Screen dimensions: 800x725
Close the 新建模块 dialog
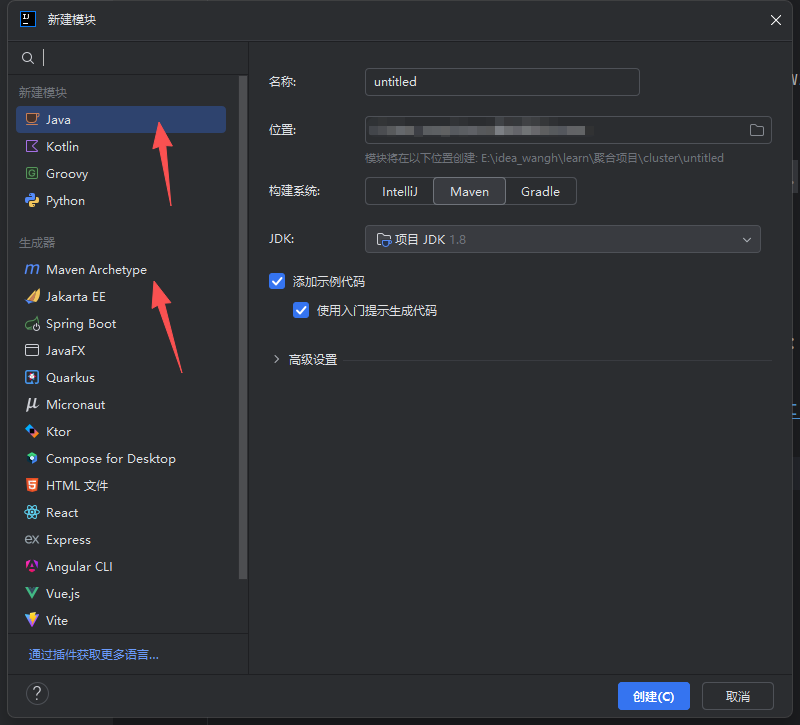(776, 20)
